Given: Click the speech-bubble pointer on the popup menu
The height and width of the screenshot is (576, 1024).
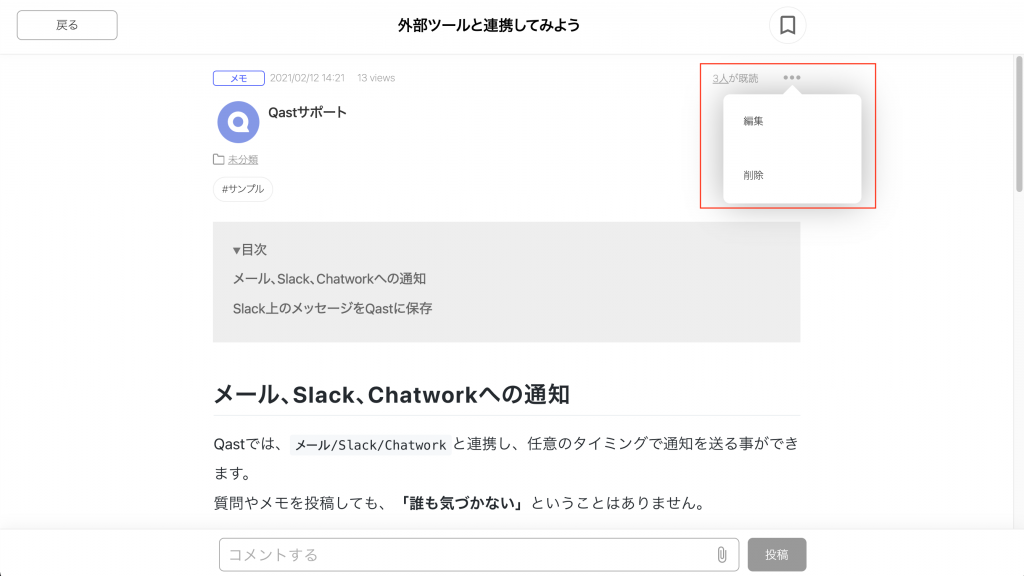Looking at the screenshot, I should [x=793, y=91].
